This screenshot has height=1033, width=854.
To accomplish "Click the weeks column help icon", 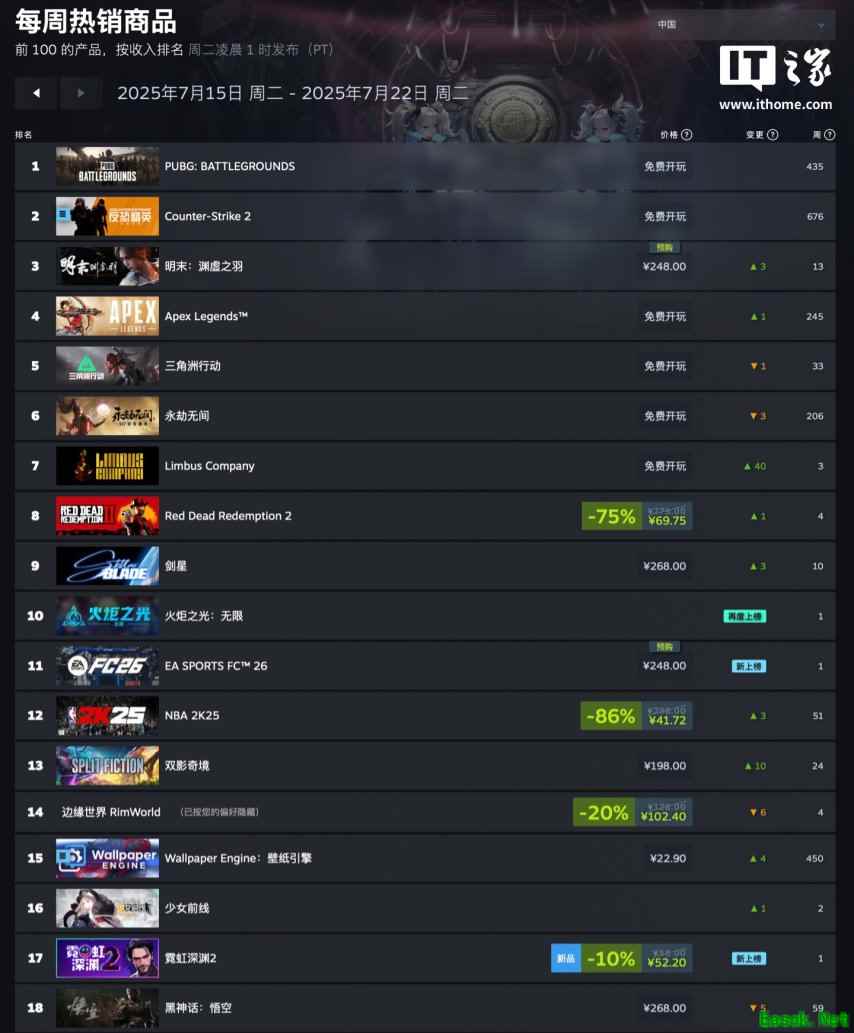I will 830,134.
